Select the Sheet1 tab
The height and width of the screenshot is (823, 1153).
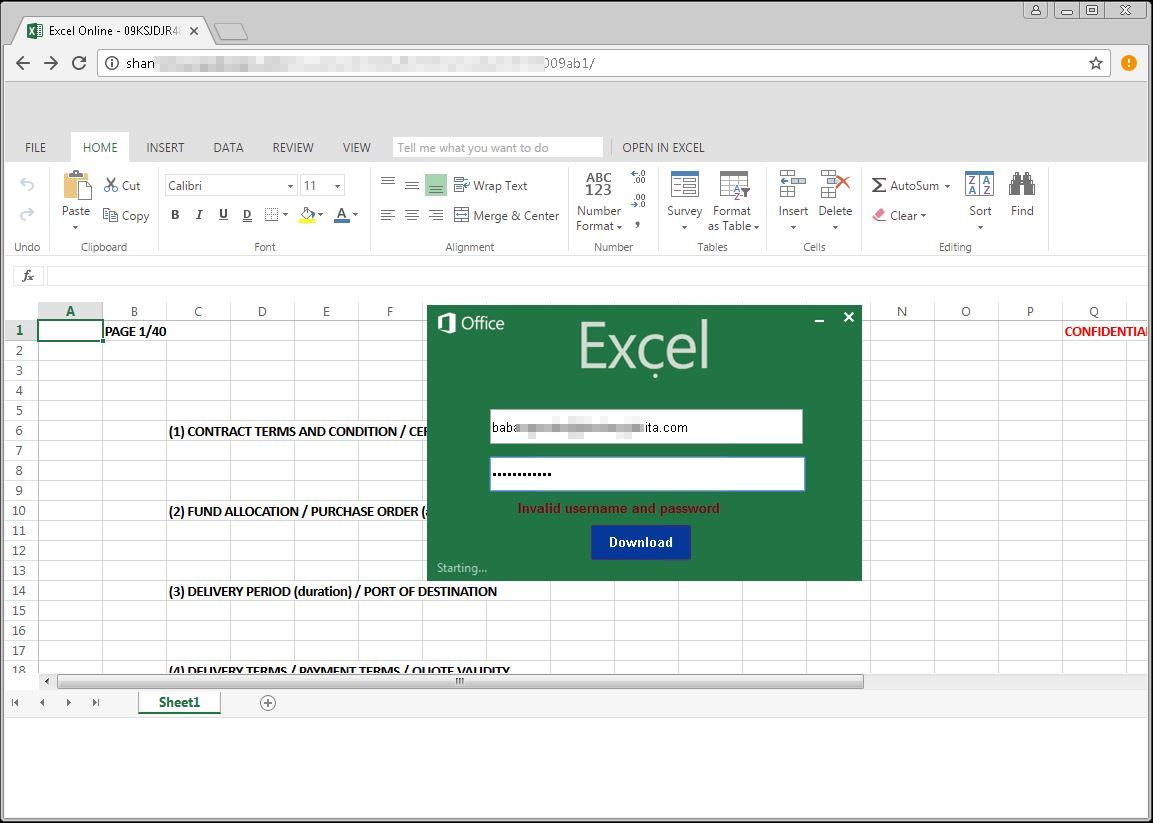pos(179,702)
